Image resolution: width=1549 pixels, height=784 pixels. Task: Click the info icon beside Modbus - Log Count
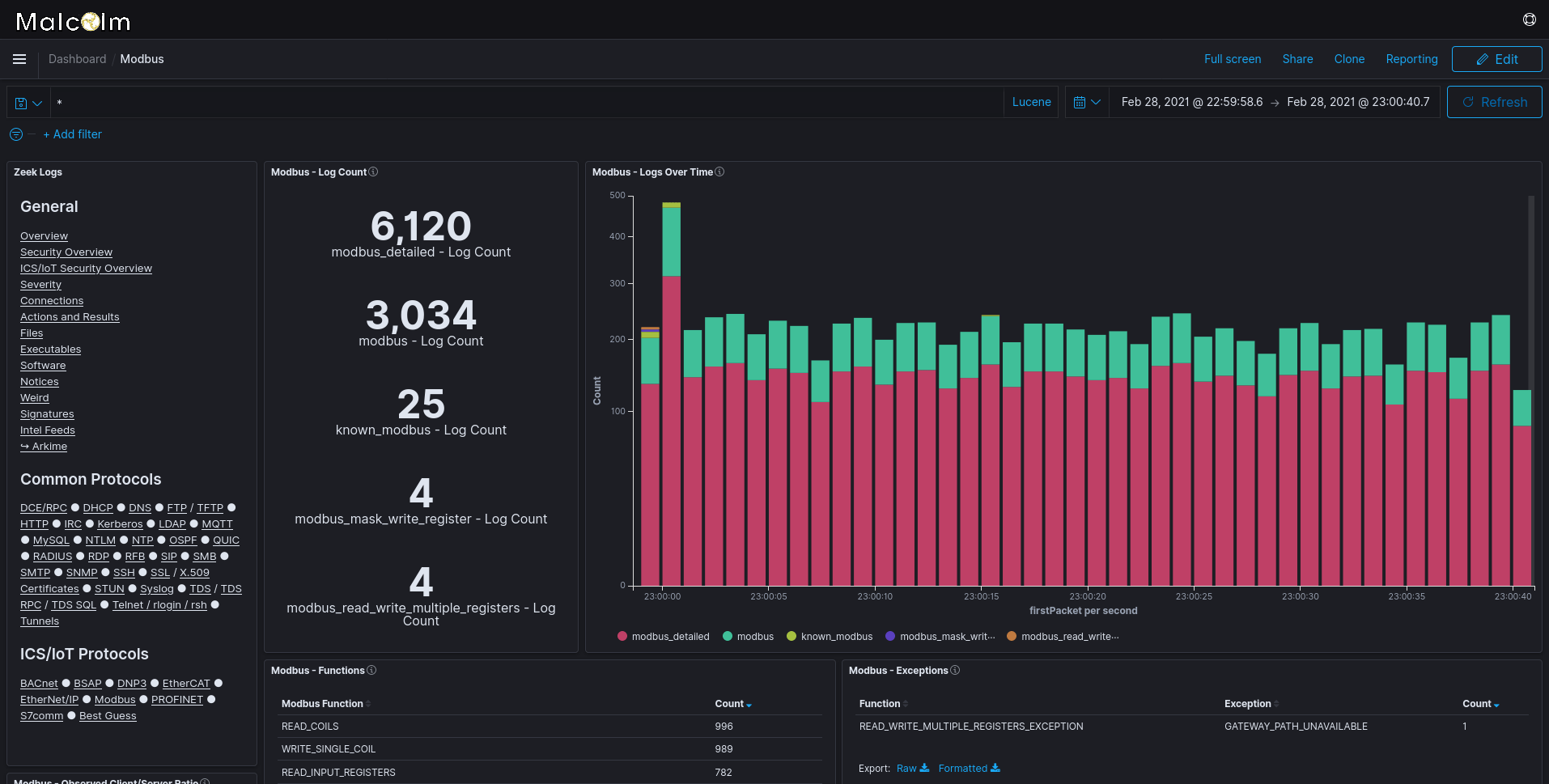point(372,172)
